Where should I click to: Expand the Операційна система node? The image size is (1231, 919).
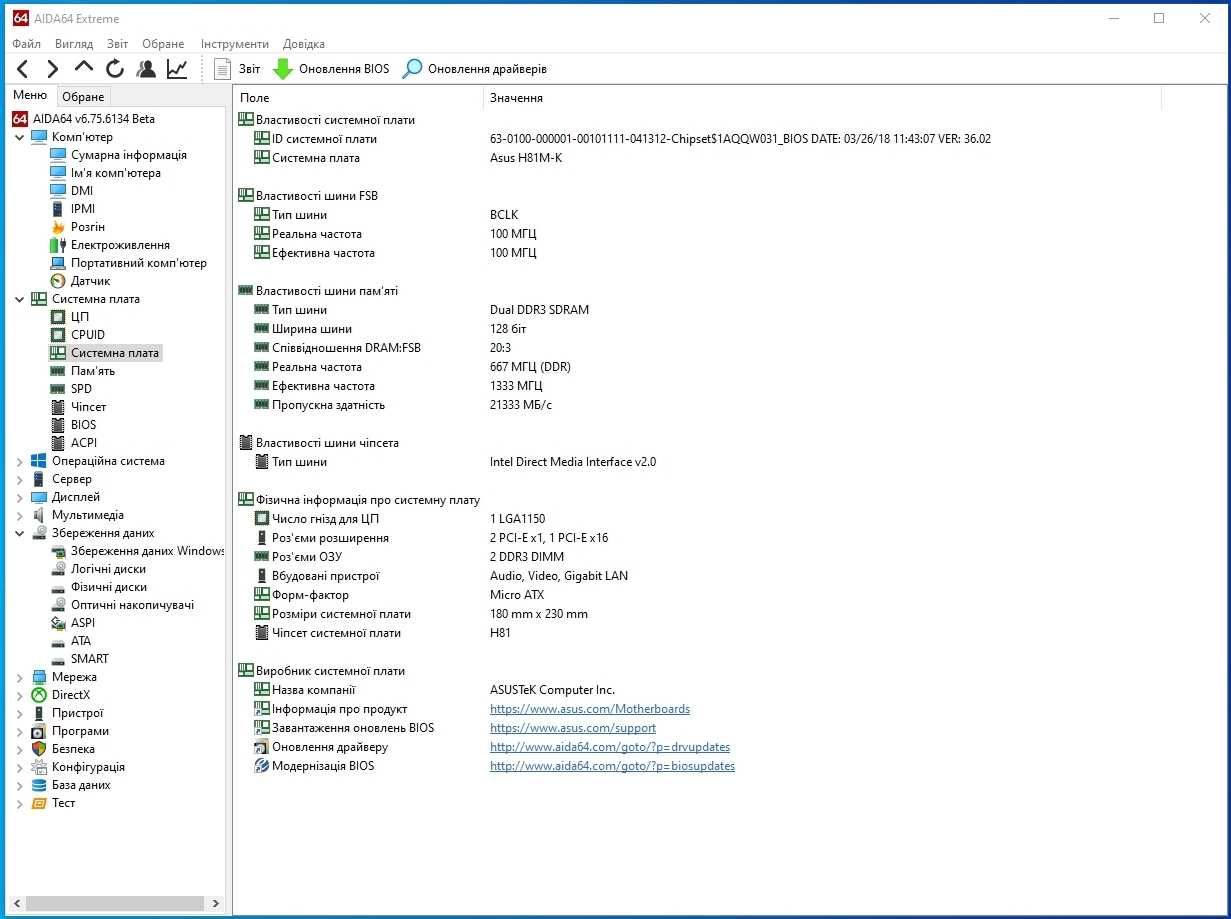point(20,461)
